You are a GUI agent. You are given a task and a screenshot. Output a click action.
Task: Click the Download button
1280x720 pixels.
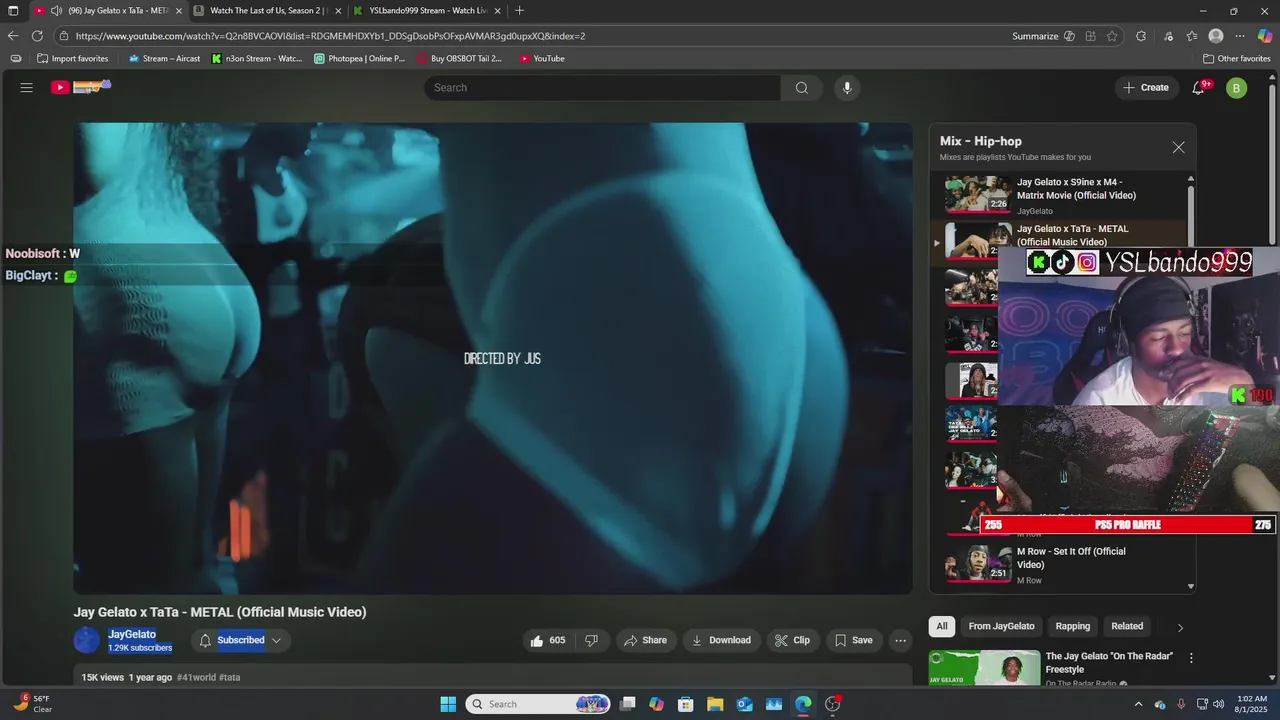tap(721, 640)
